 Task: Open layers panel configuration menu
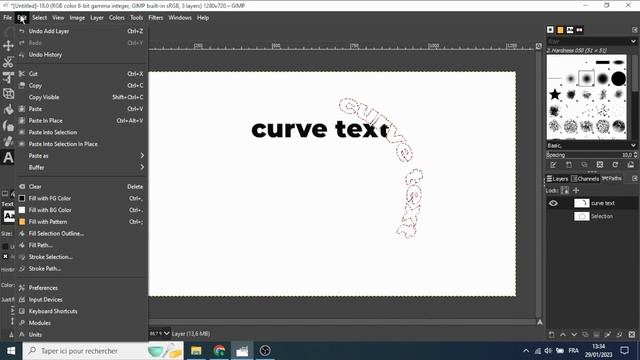634,178
